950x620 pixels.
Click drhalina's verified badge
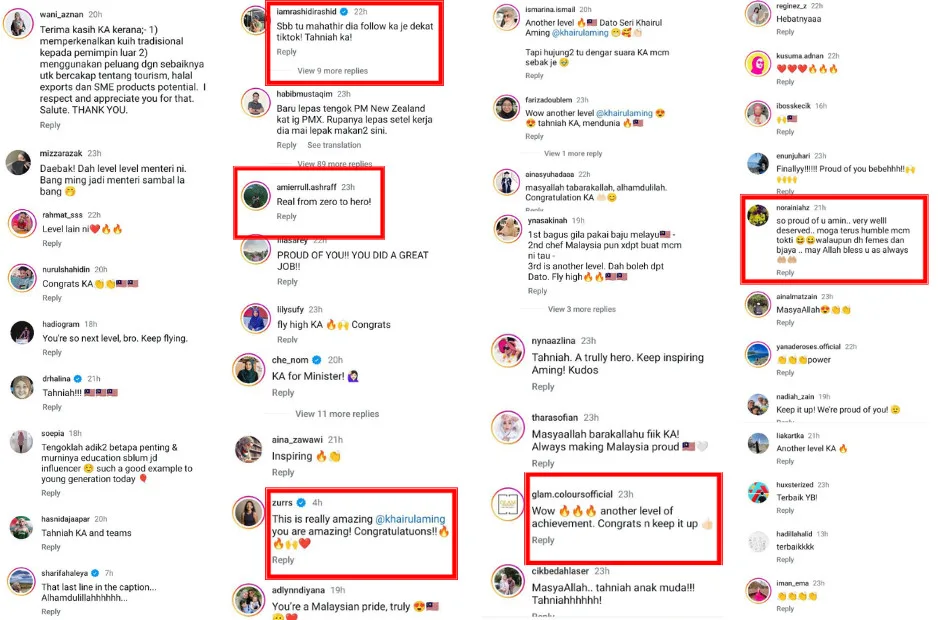tap(78, 379)
